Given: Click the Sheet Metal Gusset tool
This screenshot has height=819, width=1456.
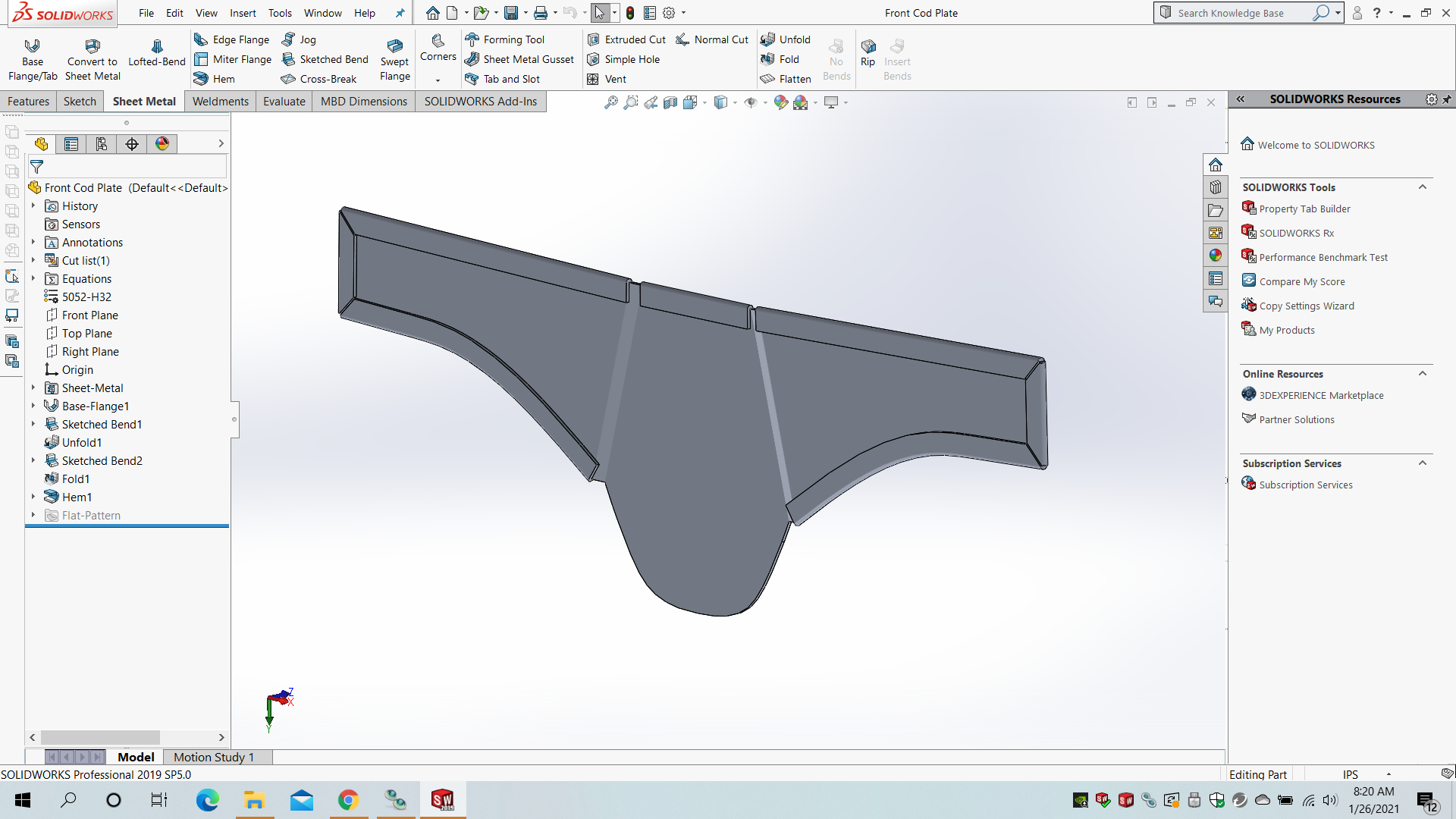Looking at the screenshot, I should tap(519, 59).
